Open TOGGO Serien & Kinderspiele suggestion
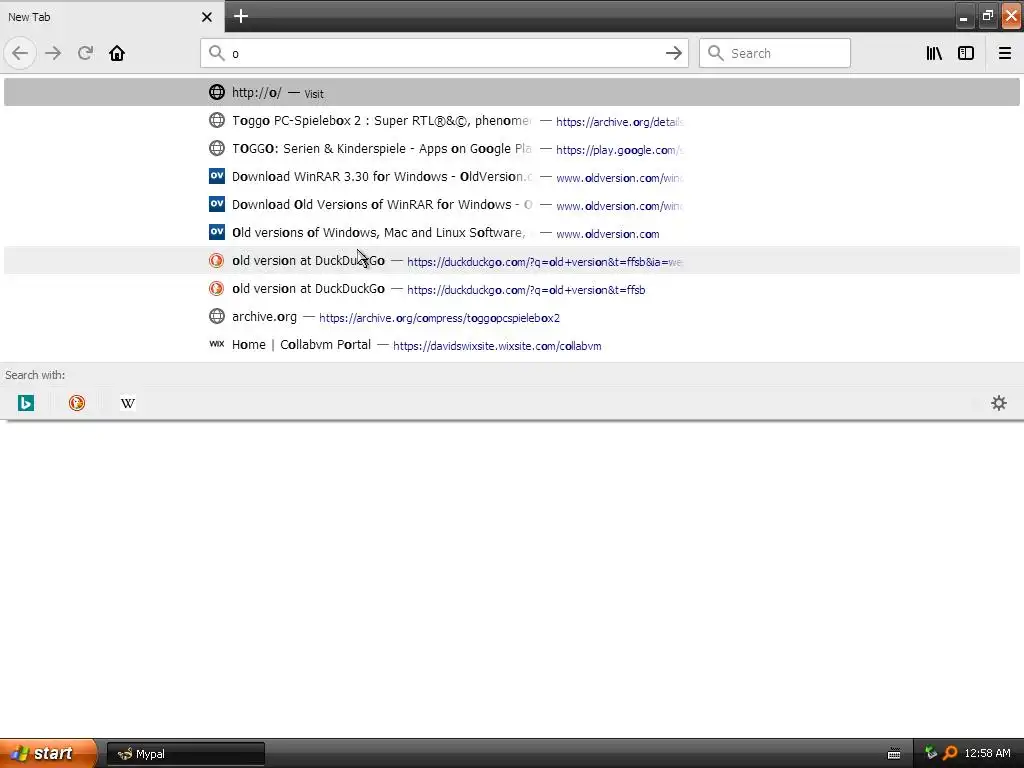 tap(512, 149)
